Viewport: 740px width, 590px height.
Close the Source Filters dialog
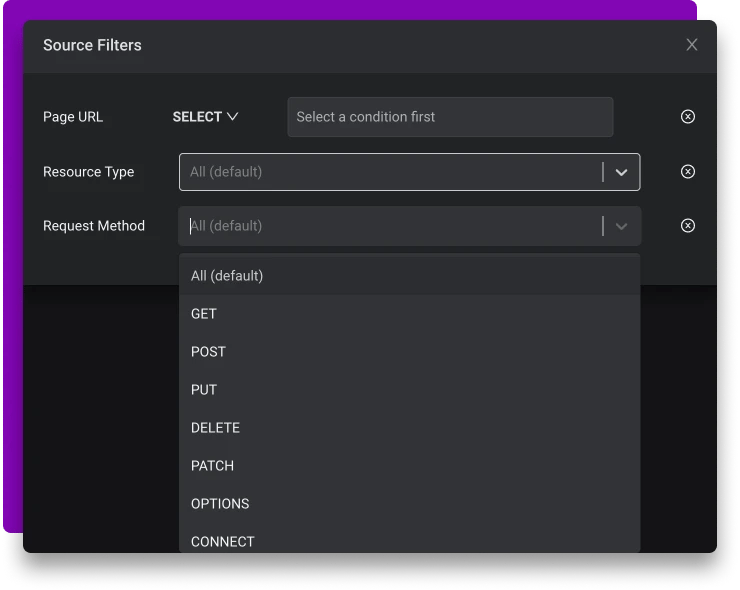point(692,45)
